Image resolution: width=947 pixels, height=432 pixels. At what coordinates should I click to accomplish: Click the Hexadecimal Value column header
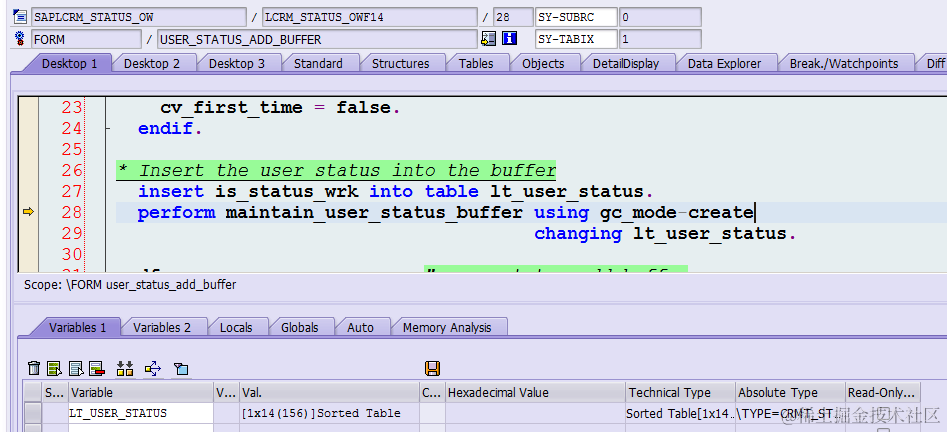(x=535, y=393)
